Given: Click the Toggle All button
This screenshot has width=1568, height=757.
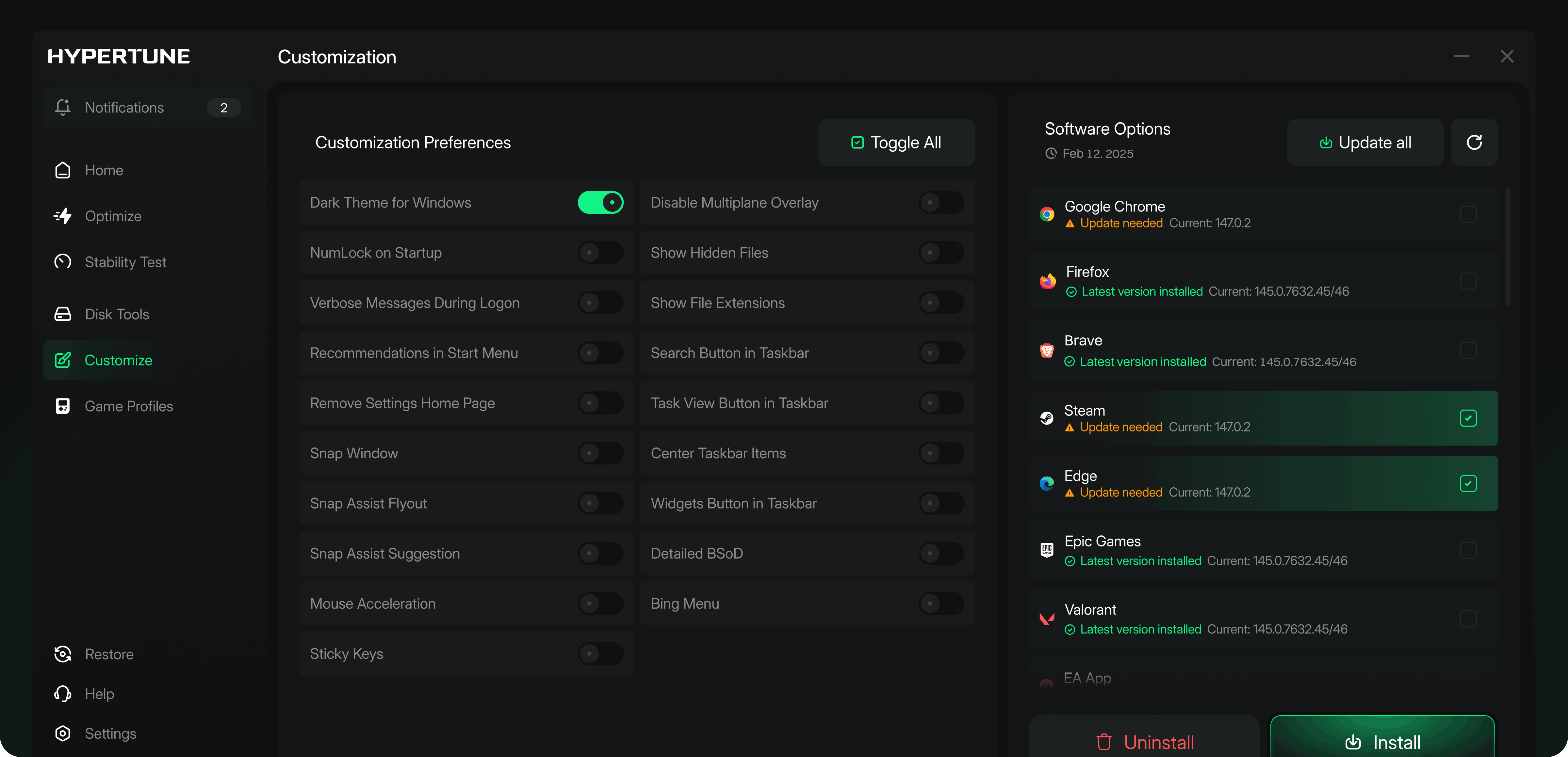Looking at the screenshot, I should click(896, 143).
